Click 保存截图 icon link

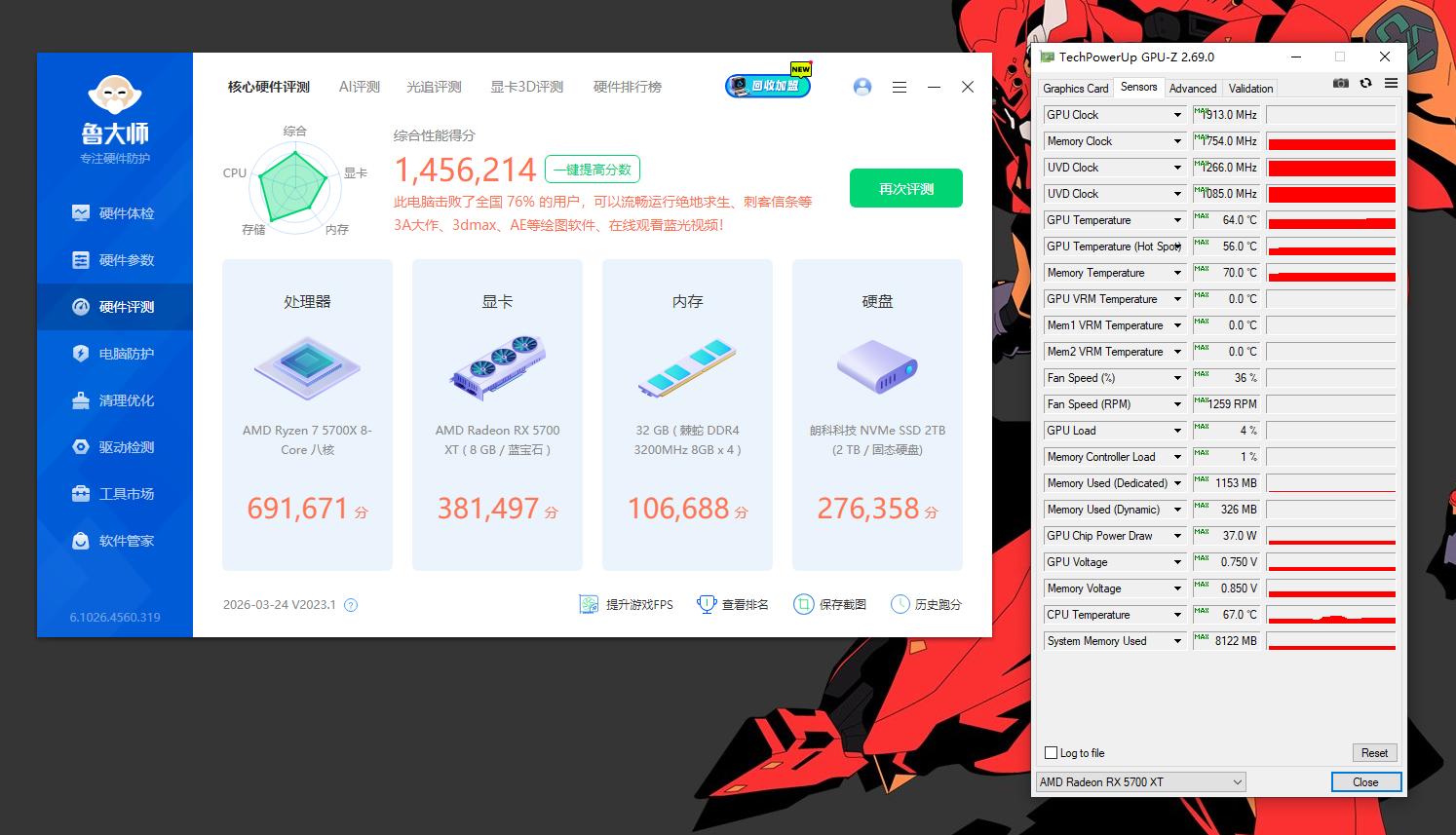tap(830, 604)
